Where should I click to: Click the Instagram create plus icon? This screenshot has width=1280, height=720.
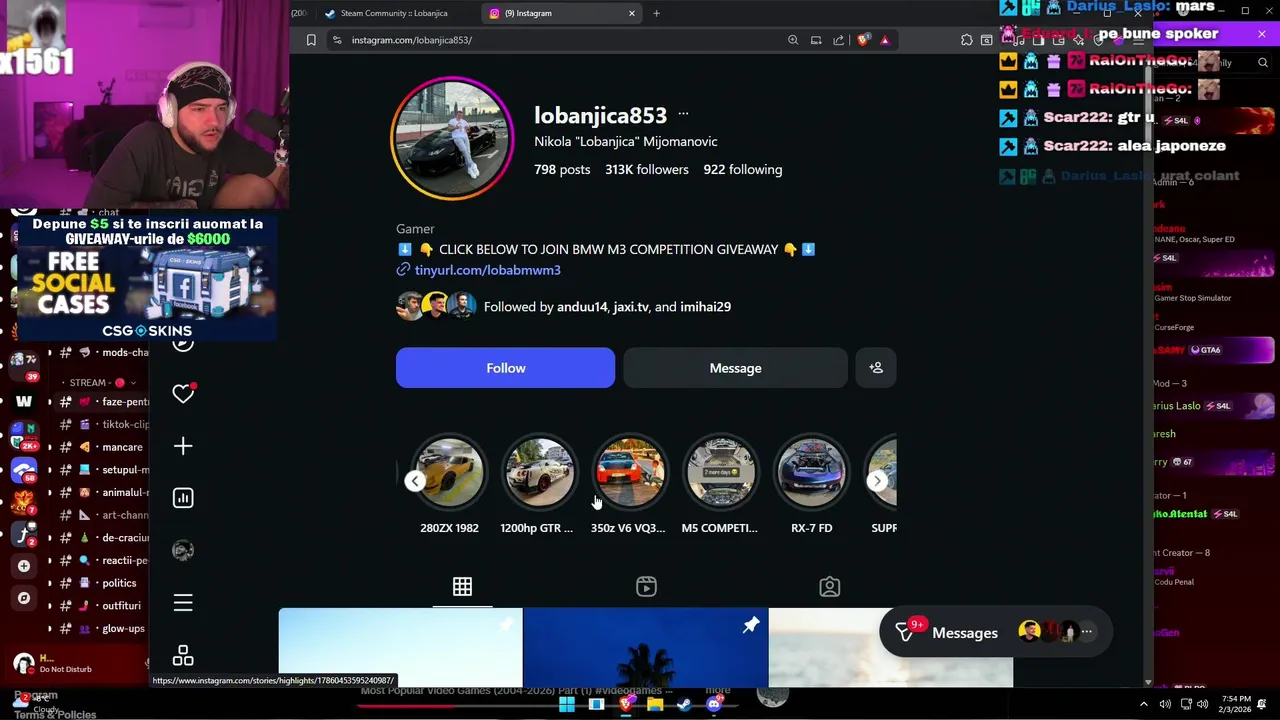[x=183, y=446]
